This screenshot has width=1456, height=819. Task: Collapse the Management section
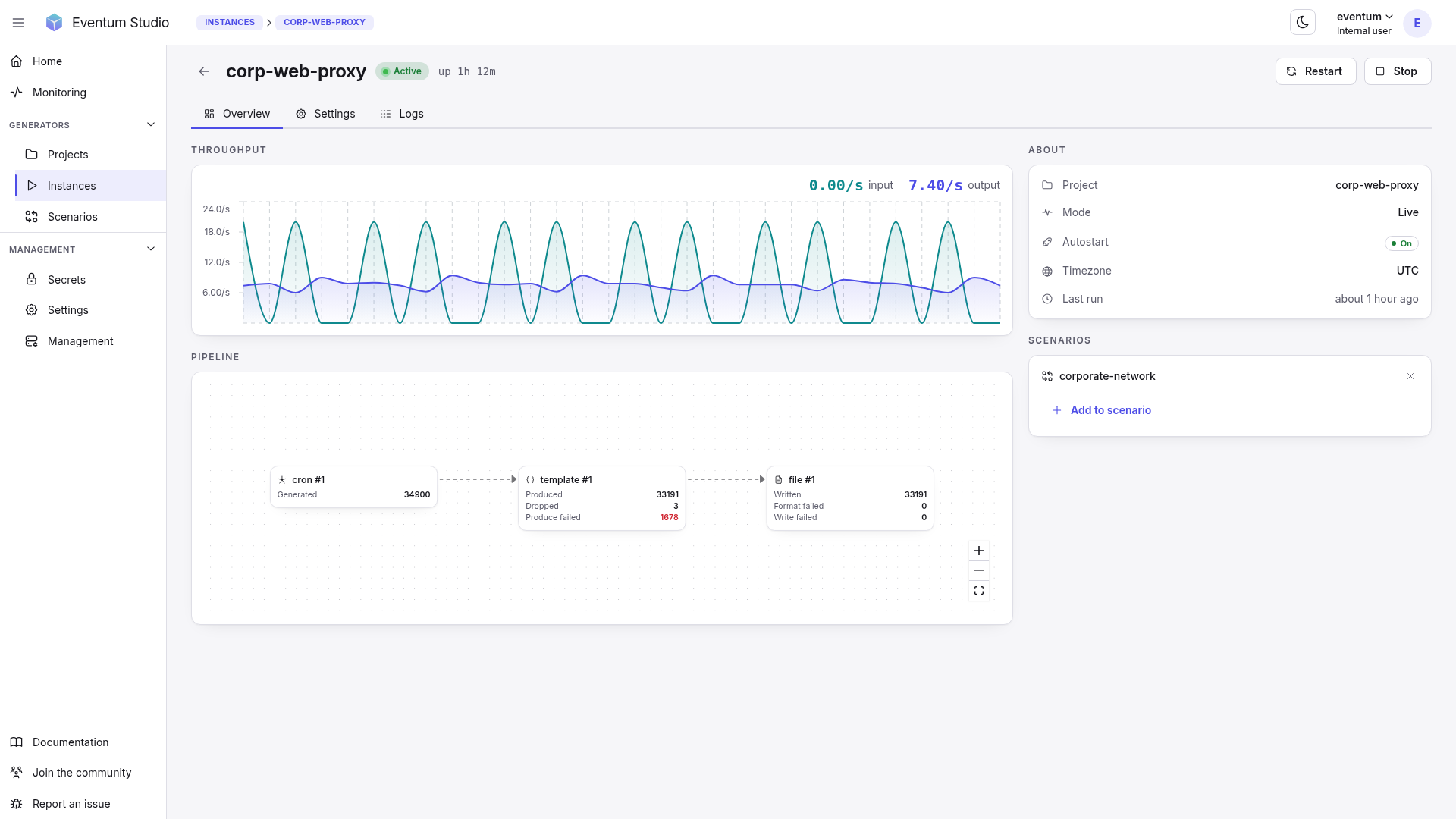[x=151, y=249]
